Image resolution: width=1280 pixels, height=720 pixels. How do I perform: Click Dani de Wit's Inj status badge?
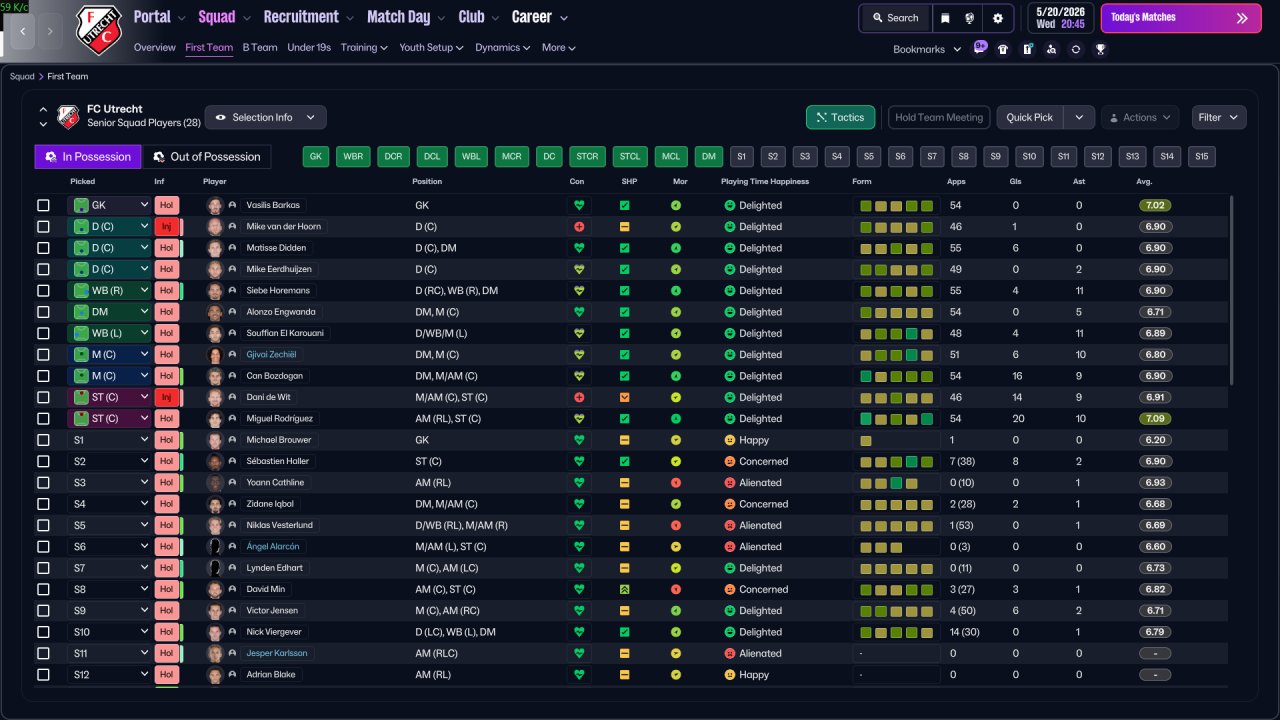pos(167,397)
